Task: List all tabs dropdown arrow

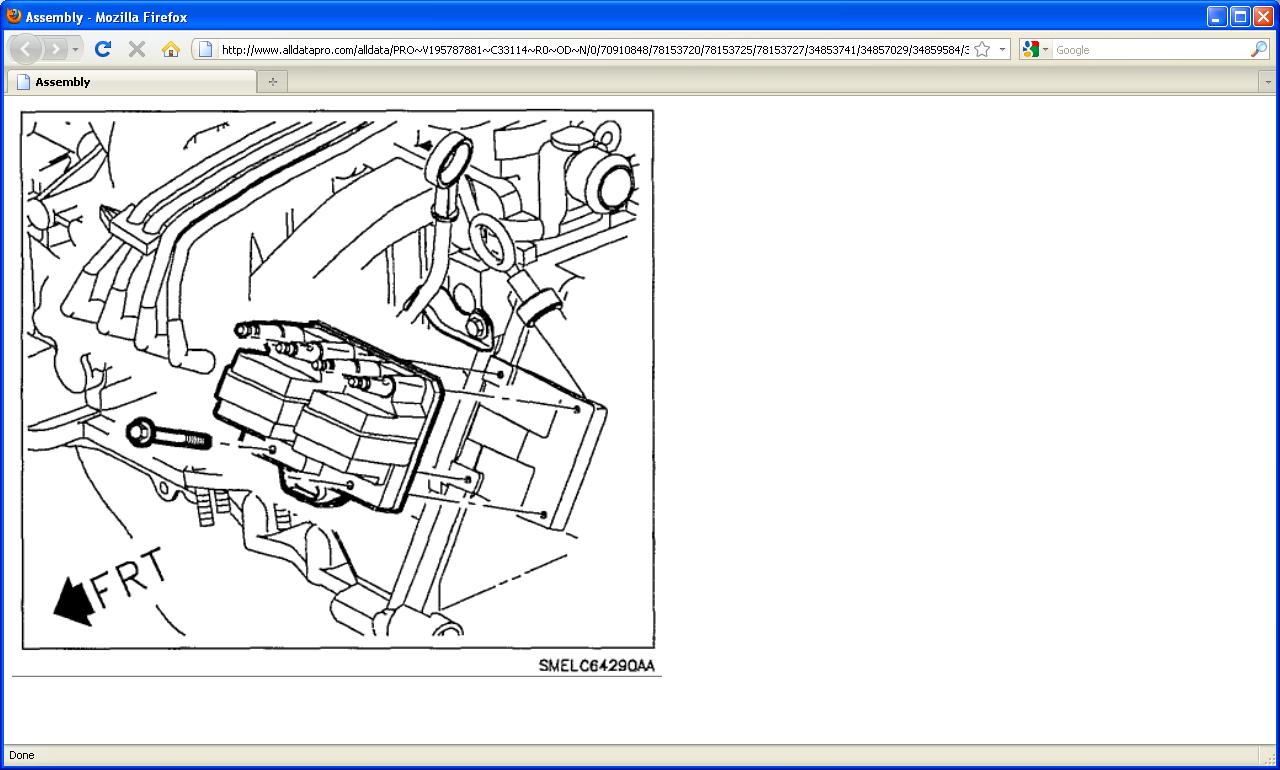Action: click(1268, 82)
